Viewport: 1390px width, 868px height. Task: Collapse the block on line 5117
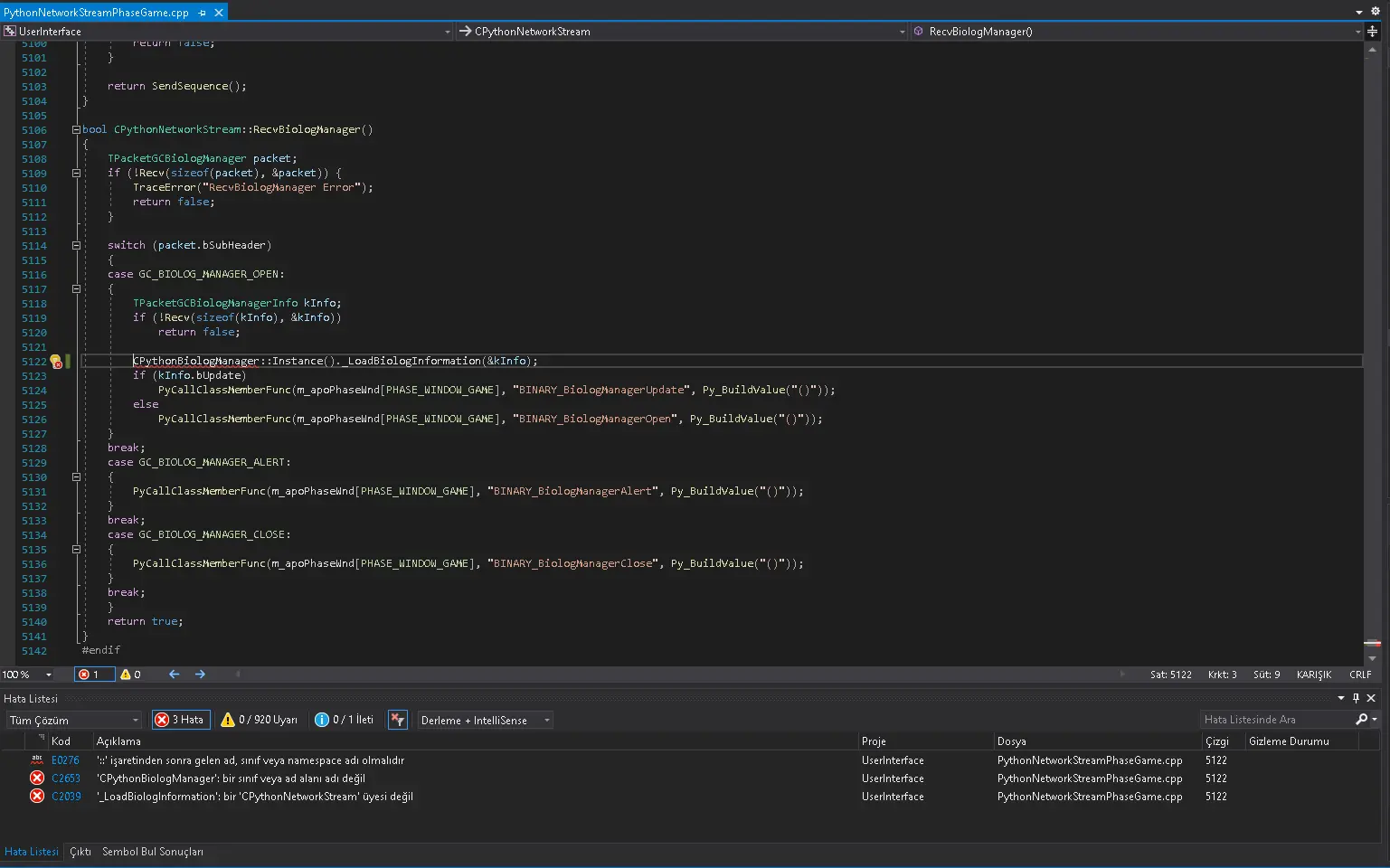(x=76, y=289)
